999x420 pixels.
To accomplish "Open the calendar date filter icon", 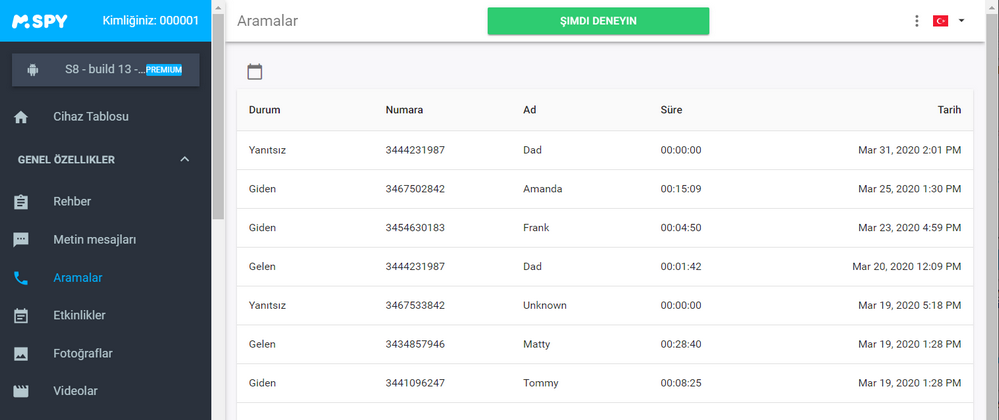I will pyautogui.click(x=255, y=72).
